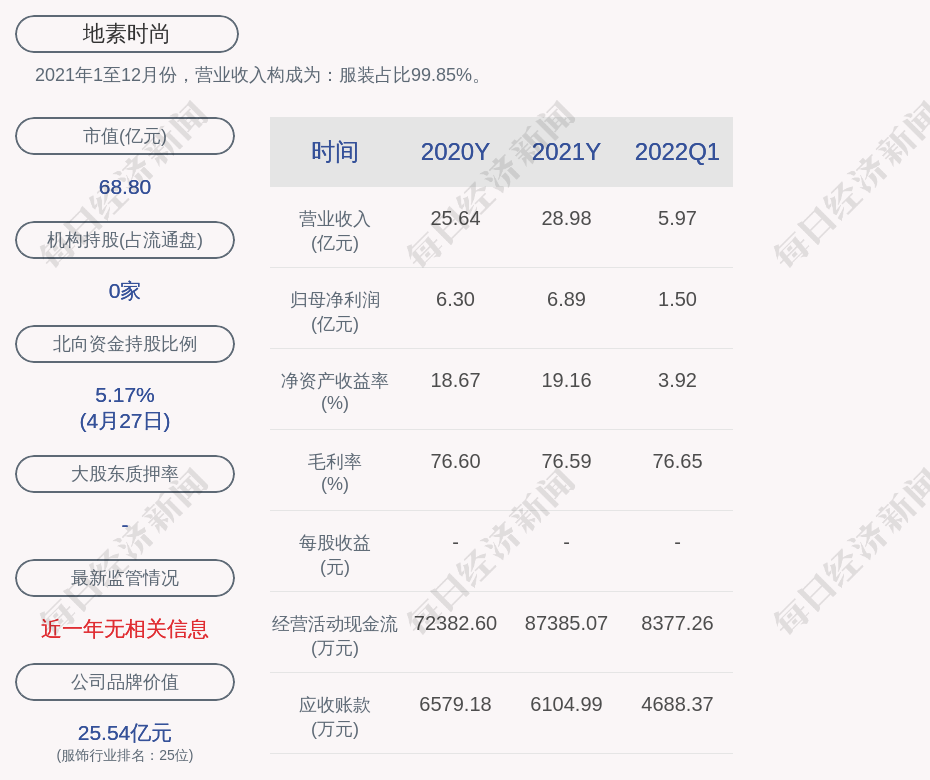Click the 机构持股(占流通盘) label
This screenshot has height=780, width=930.
pos(125,240)
